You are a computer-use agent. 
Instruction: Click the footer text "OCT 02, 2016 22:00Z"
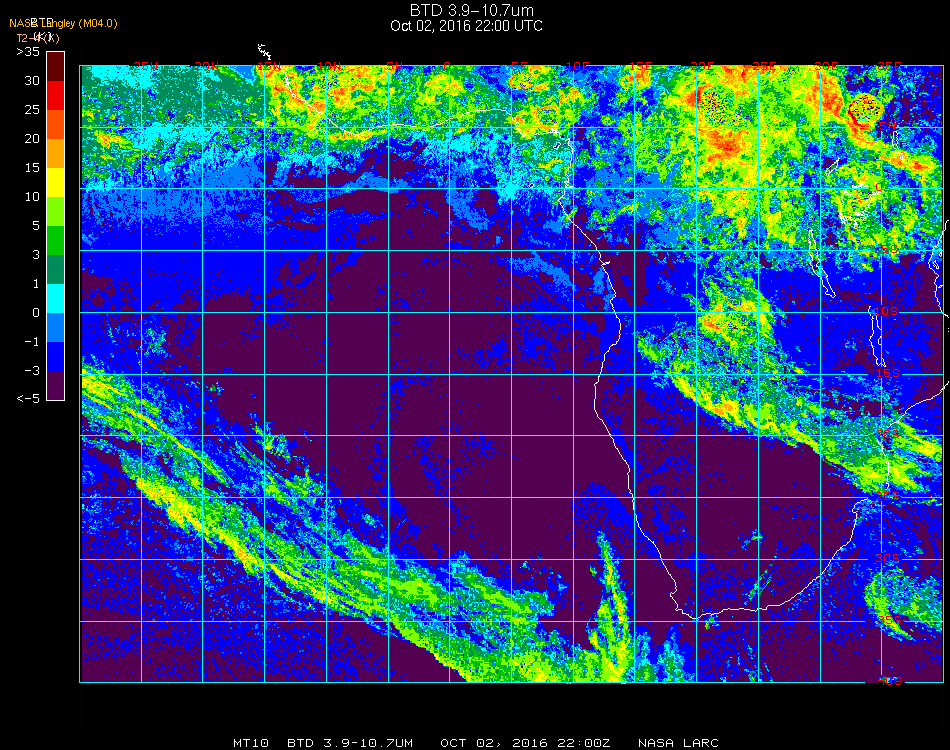point(525,743)
